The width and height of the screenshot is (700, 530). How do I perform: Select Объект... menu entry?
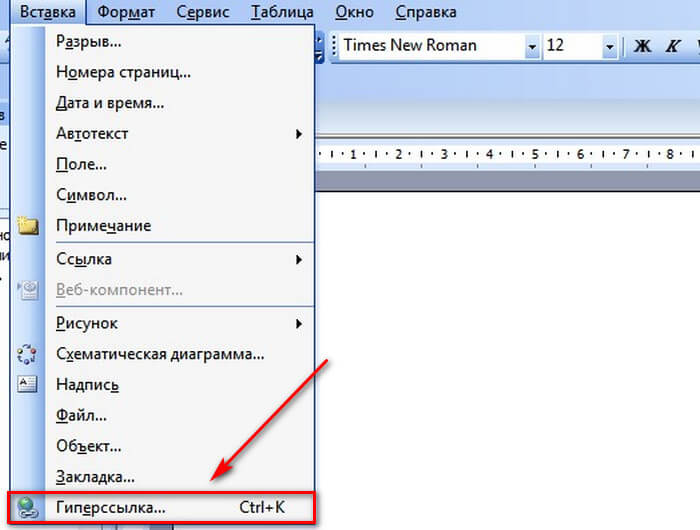(x=162, y=446)
